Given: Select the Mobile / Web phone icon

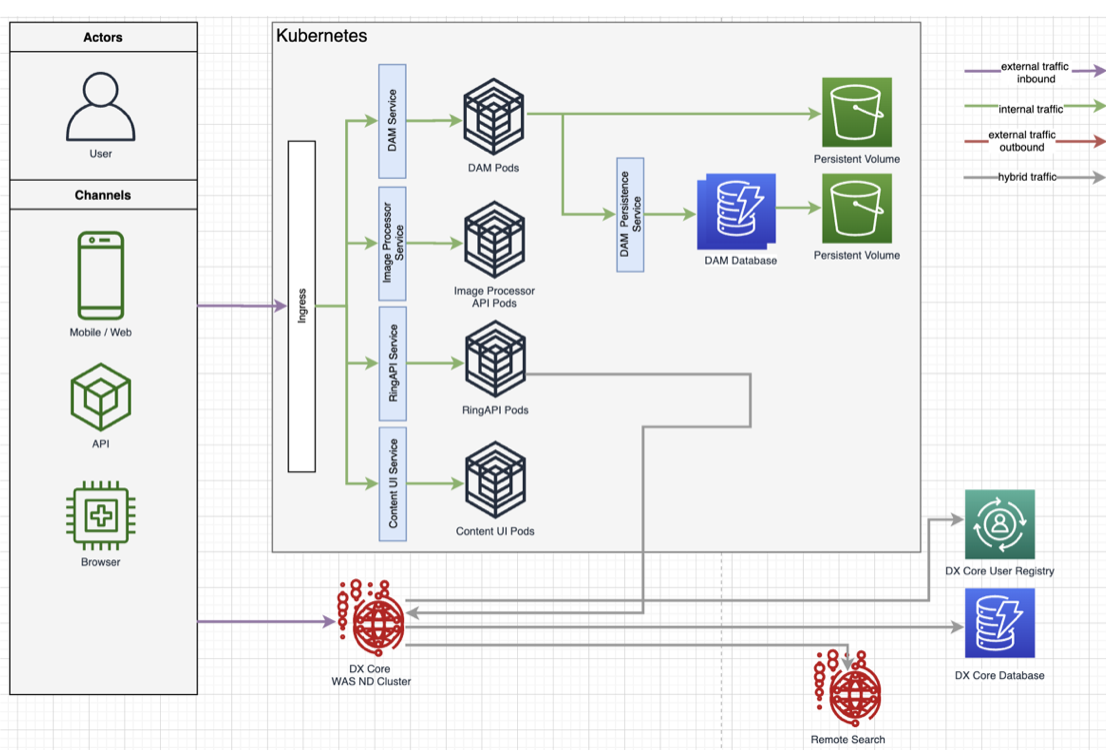Looking at the screenshot, I should click(99, 275).
